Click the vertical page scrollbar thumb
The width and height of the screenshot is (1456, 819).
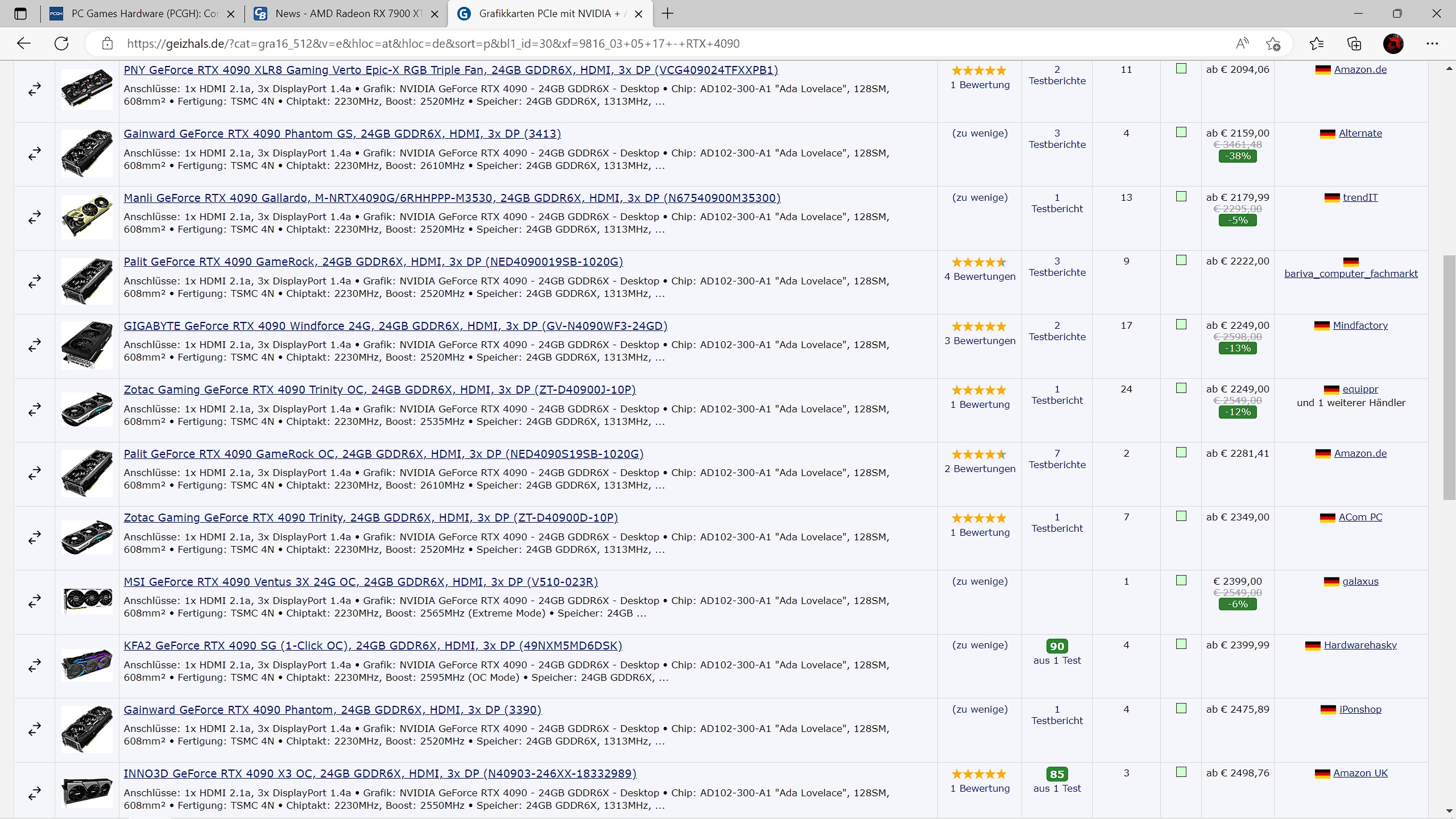[1449, 378]
